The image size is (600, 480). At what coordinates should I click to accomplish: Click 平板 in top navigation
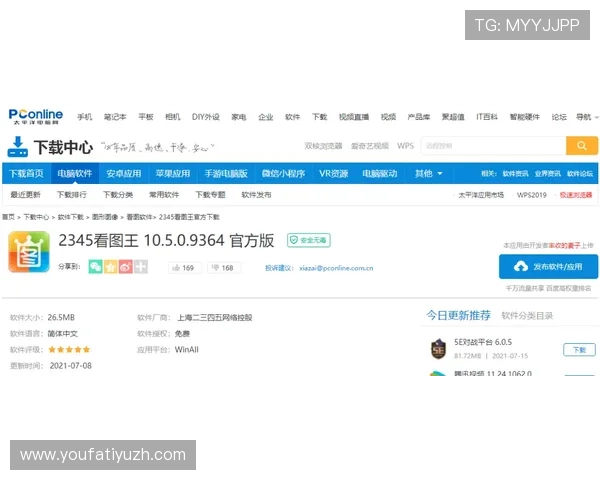coord(146,117)
